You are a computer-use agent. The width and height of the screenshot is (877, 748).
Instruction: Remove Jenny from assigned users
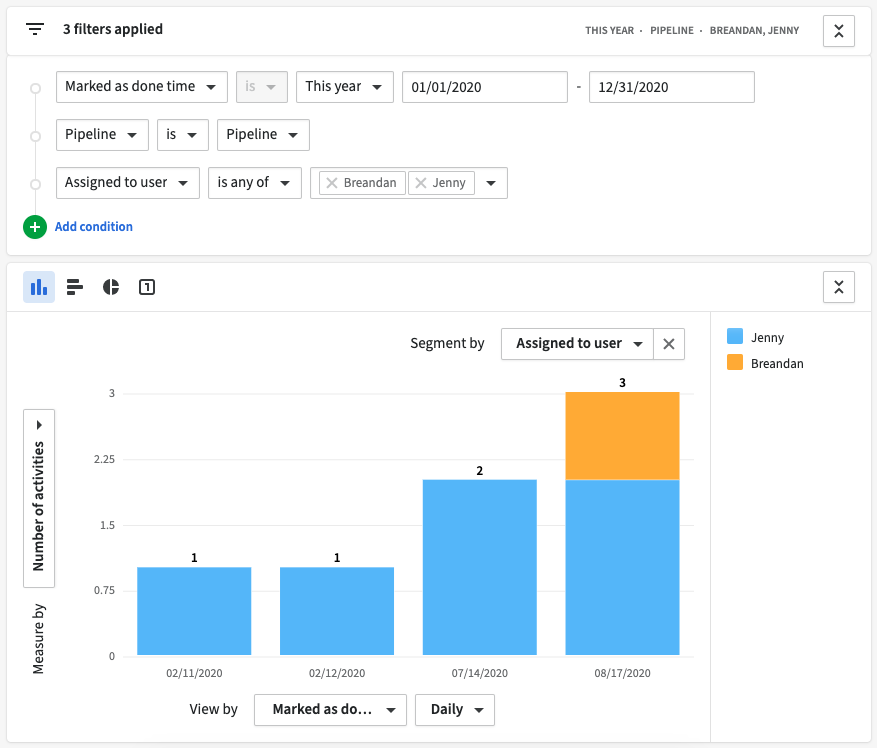(421, 183)
